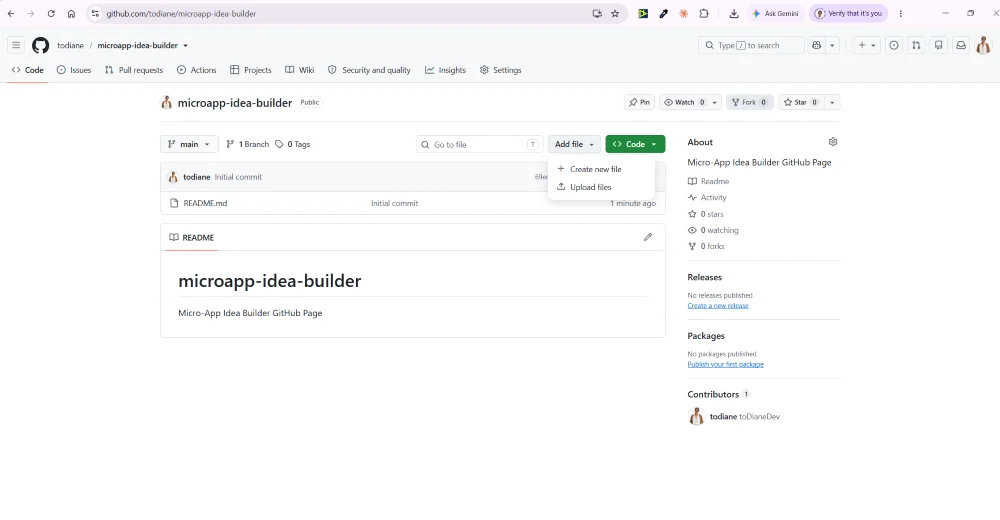1000x520 pixels.
Task: Pin this repository
Action: click(x=639, y=102)
